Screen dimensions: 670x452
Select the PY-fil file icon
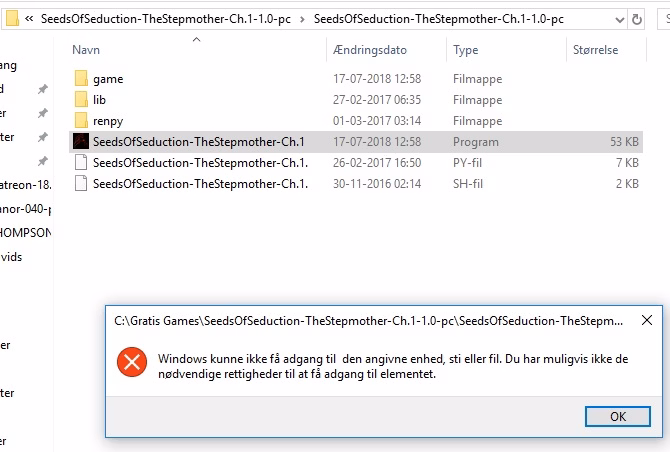coord(81,162)
